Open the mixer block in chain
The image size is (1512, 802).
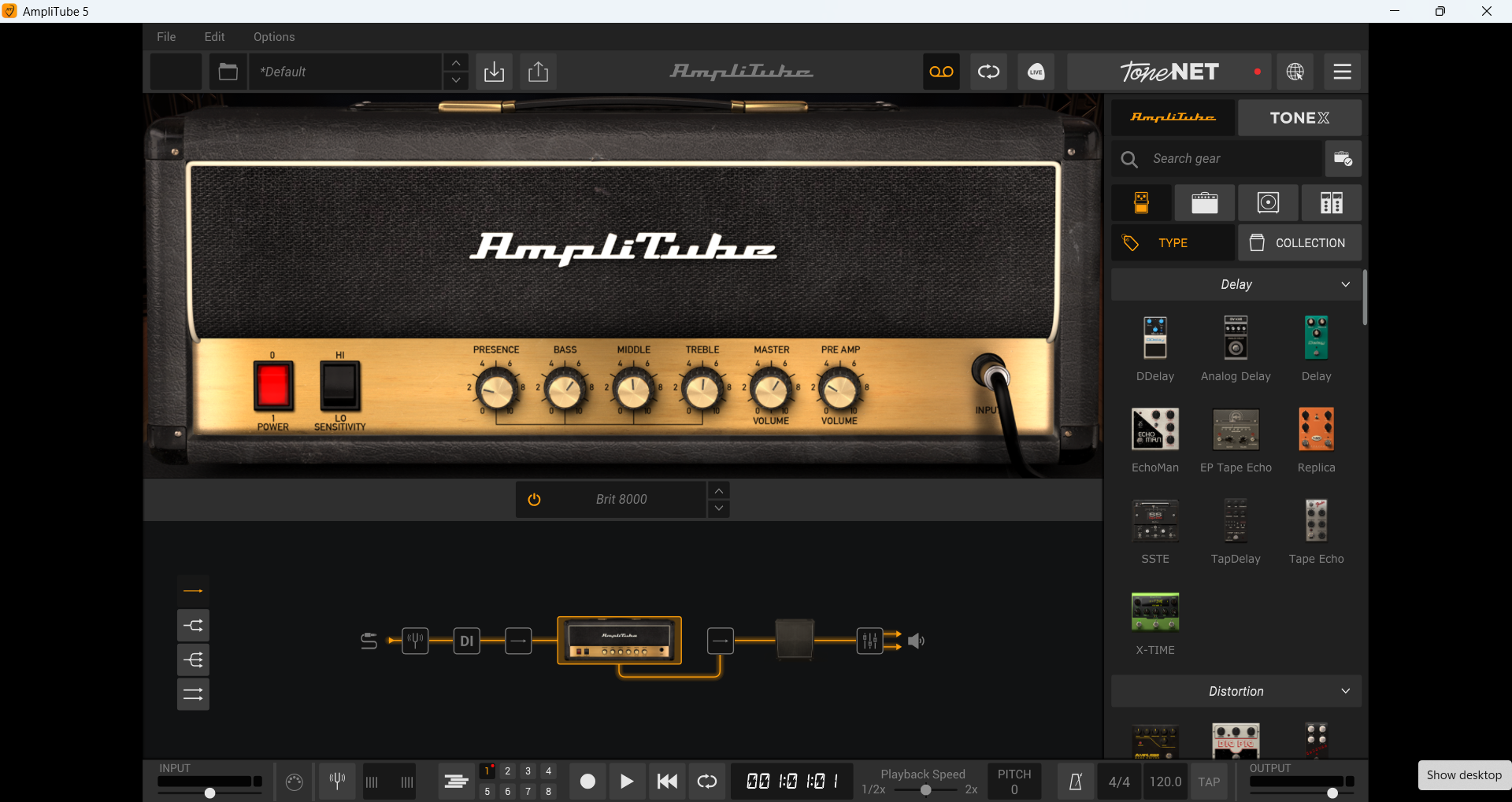[x=870, y=641]
